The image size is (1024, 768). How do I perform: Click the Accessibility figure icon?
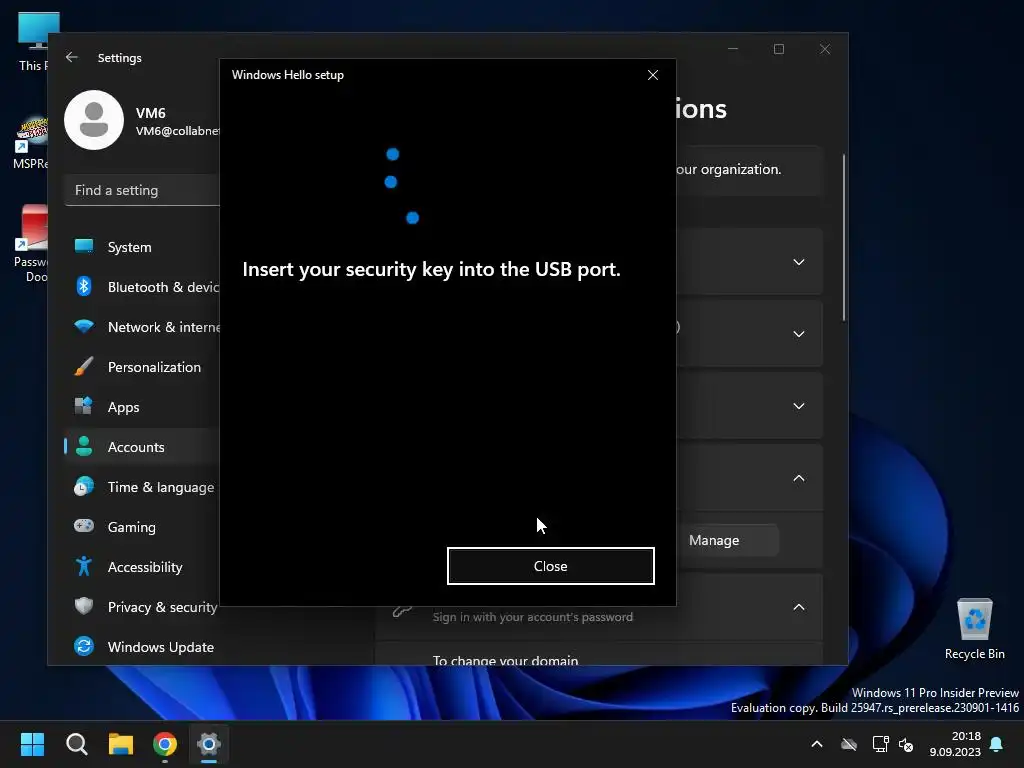coord(84,566)
